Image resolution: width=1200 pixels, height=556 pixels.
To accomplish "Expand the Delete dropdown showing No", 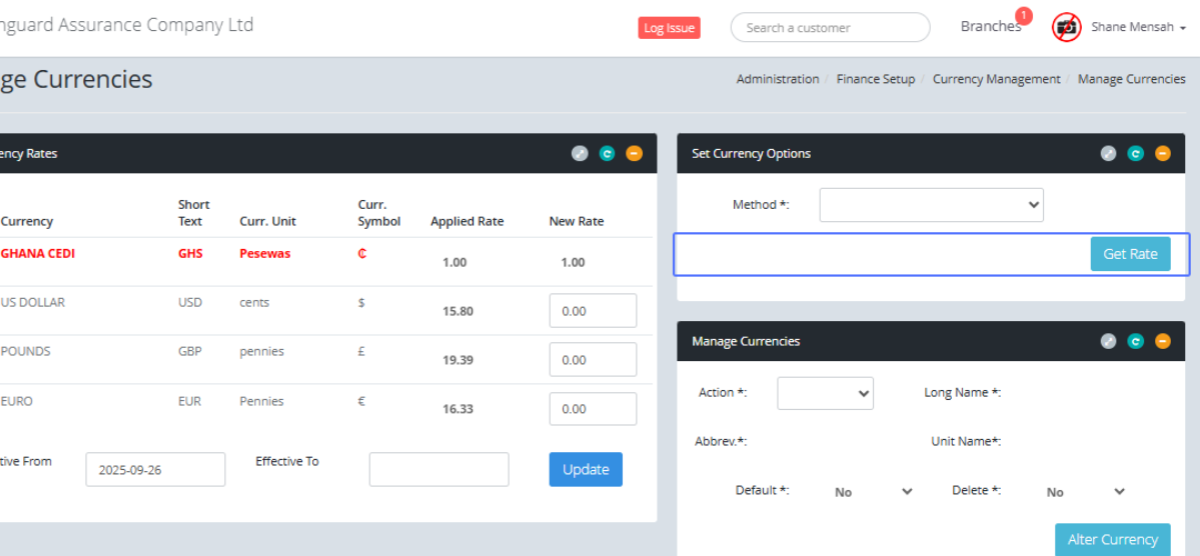I will coord(1084,492).
